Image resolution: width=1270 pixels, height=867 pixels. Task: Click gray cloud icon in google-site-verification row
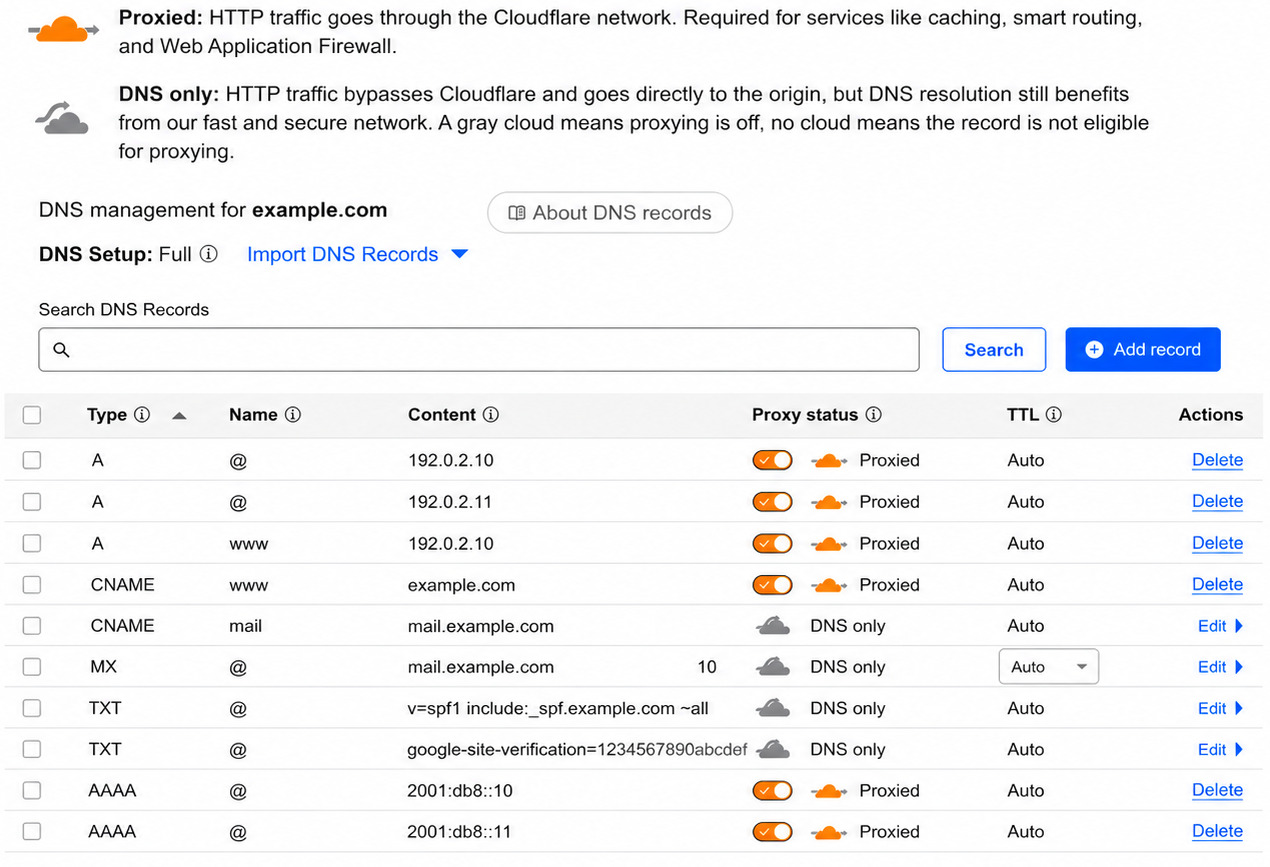[773, 749]
